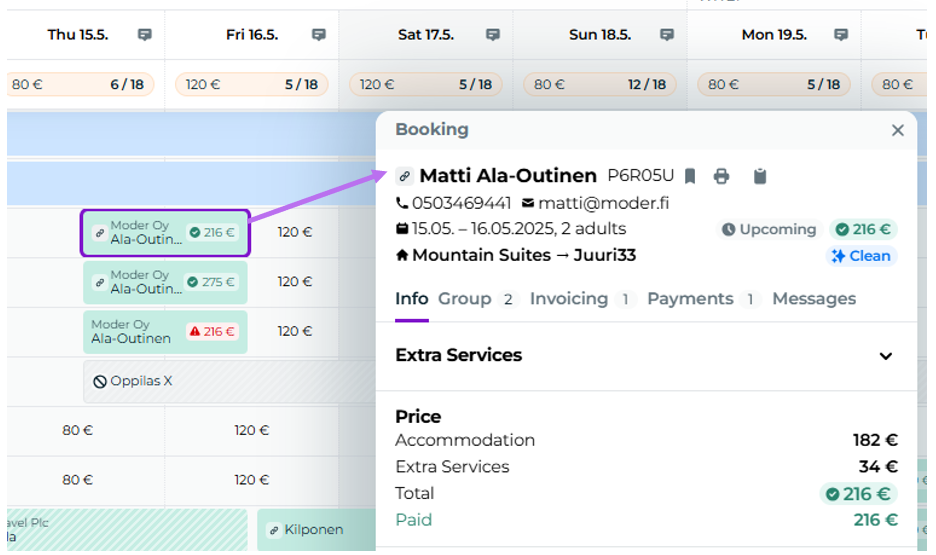Select the Oppilas X blocked reservation
Screen dimensions: 936x555
pyautogui.click(x=133, y=381)
